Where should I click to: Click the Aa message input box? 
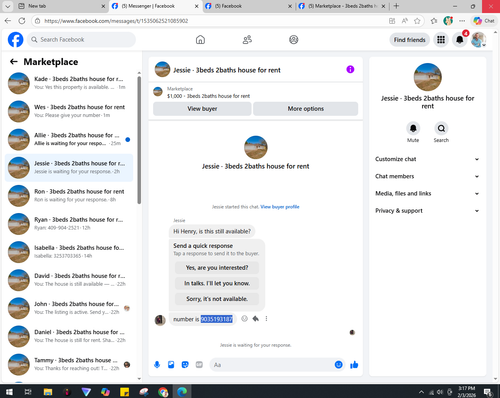[x=273, y=365]
